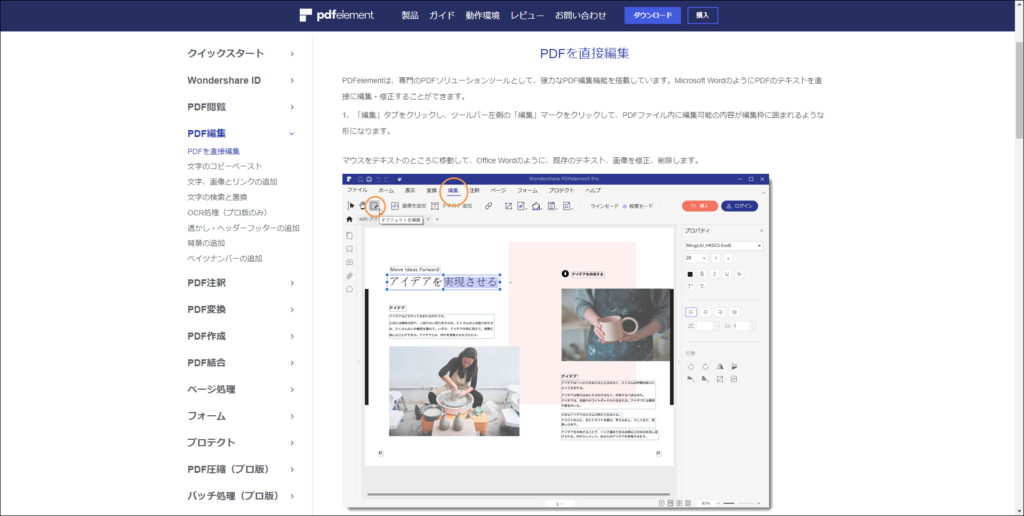Open 製品 in site navigation
This screenshot has height=516, width=1024.
(410, 15)
